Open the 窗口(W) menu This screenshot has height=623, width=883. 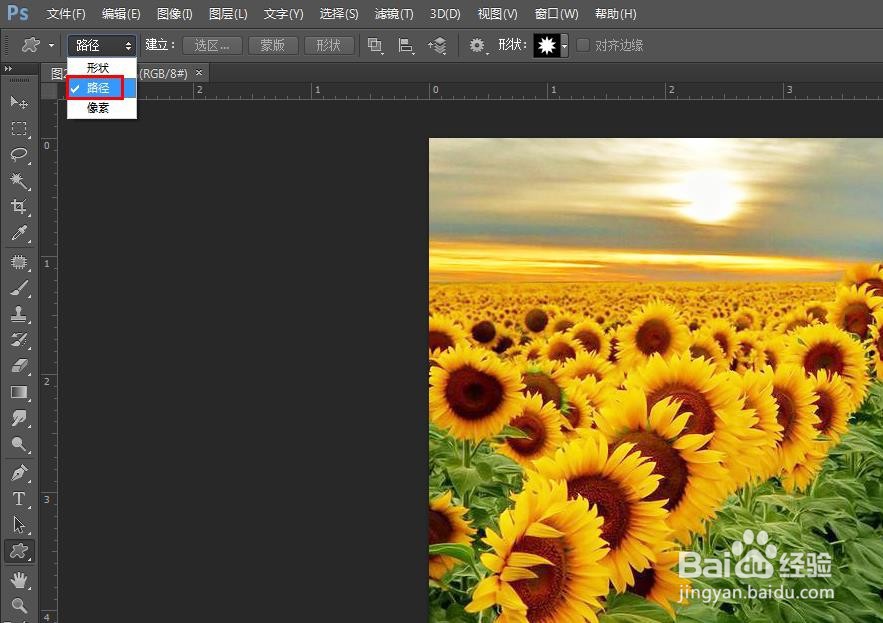click(x=556, y=14)
